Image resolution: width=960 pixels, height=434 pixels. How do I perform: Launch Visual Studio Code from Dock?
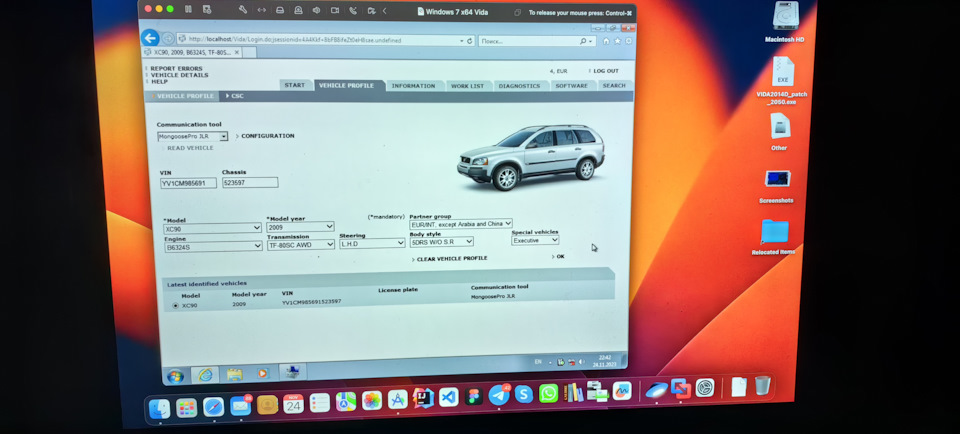(x=449, y=397)
